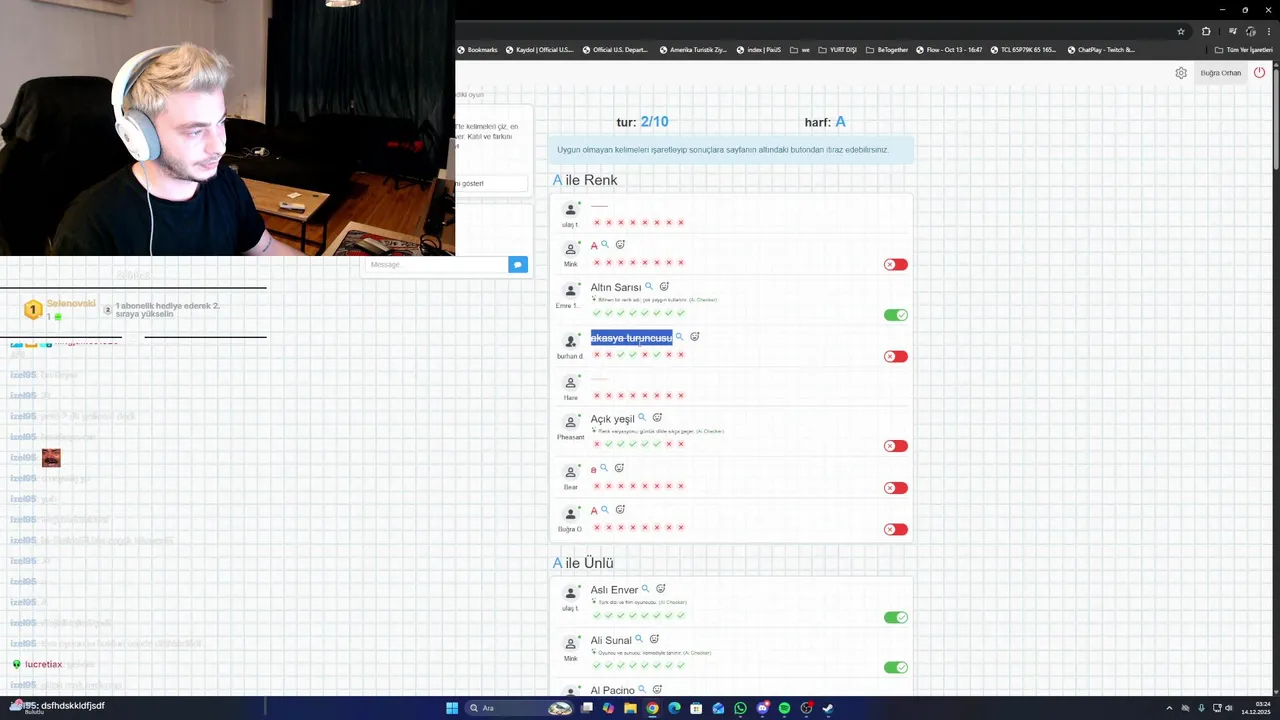Click the highlighted akasya turuncusu answer text
The image size is (1280, 720).
click(x=631, y=338)
